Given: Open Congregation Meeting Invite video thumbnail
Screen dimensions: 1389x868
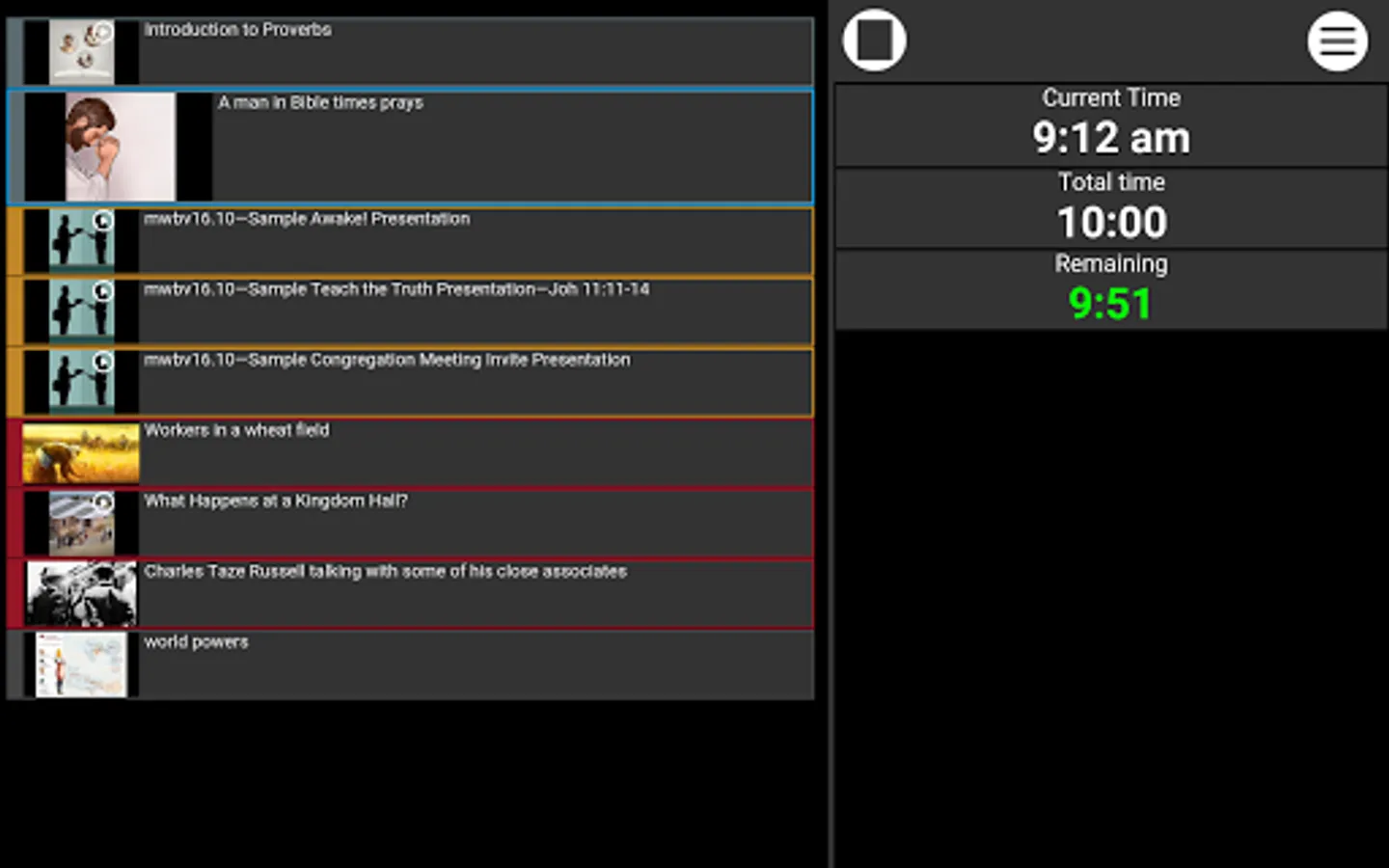Looking at the screenshot, I should point(82,382).
